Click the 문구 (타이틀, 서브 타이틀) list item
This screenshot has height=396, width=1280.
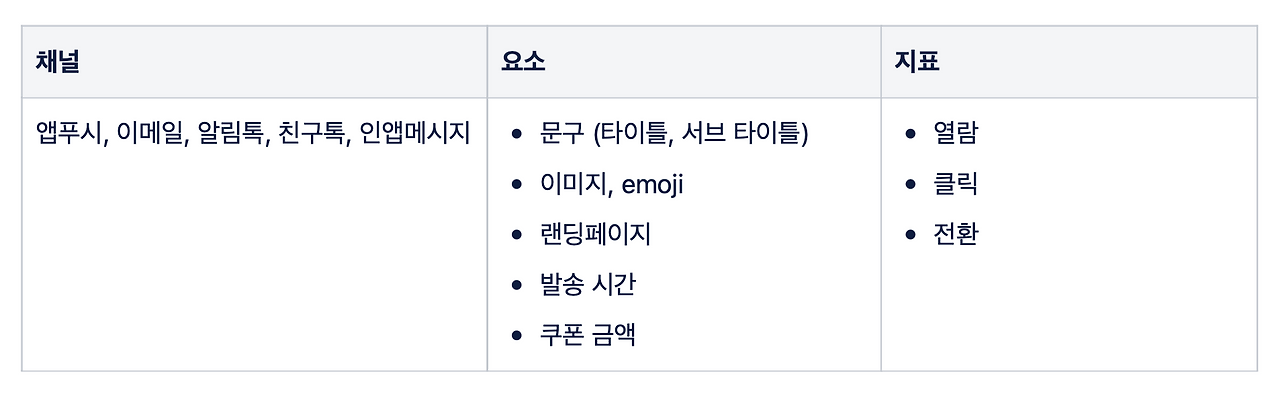[674, 133]
